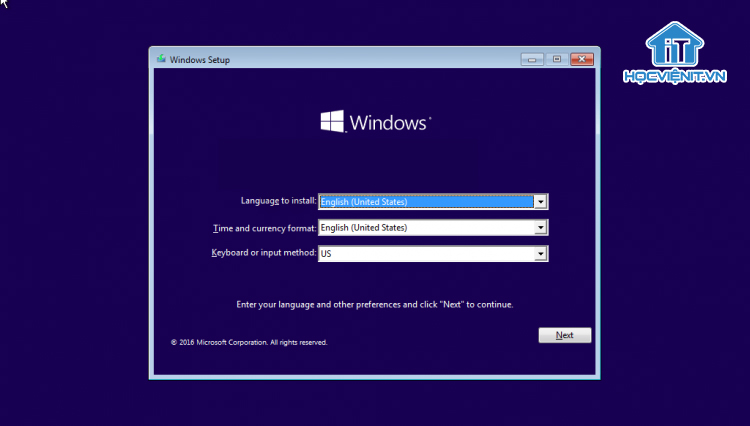Open the Language to install dropdown arrow
This screenshot has width=750, height=426.
540,202
